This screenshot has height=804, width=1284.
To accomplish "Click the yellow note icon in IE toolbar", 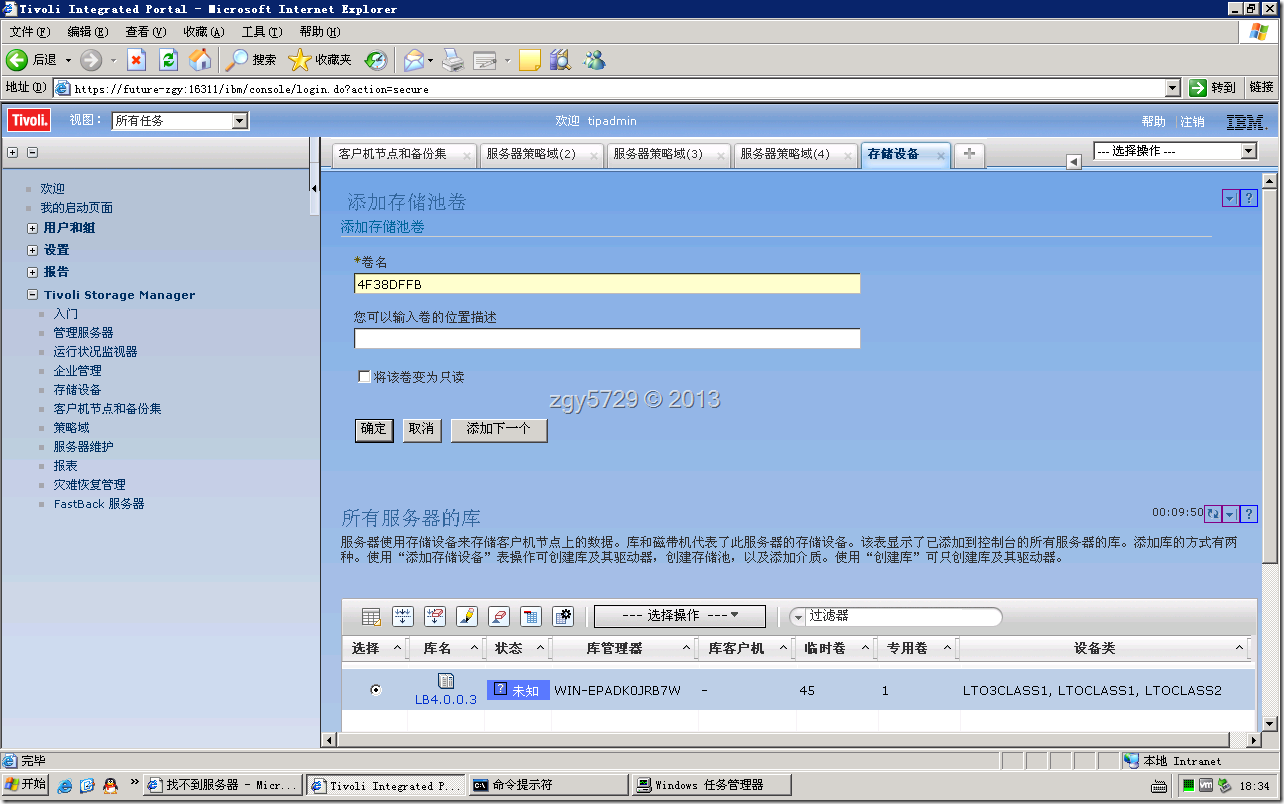I will (x=530, y=60).
